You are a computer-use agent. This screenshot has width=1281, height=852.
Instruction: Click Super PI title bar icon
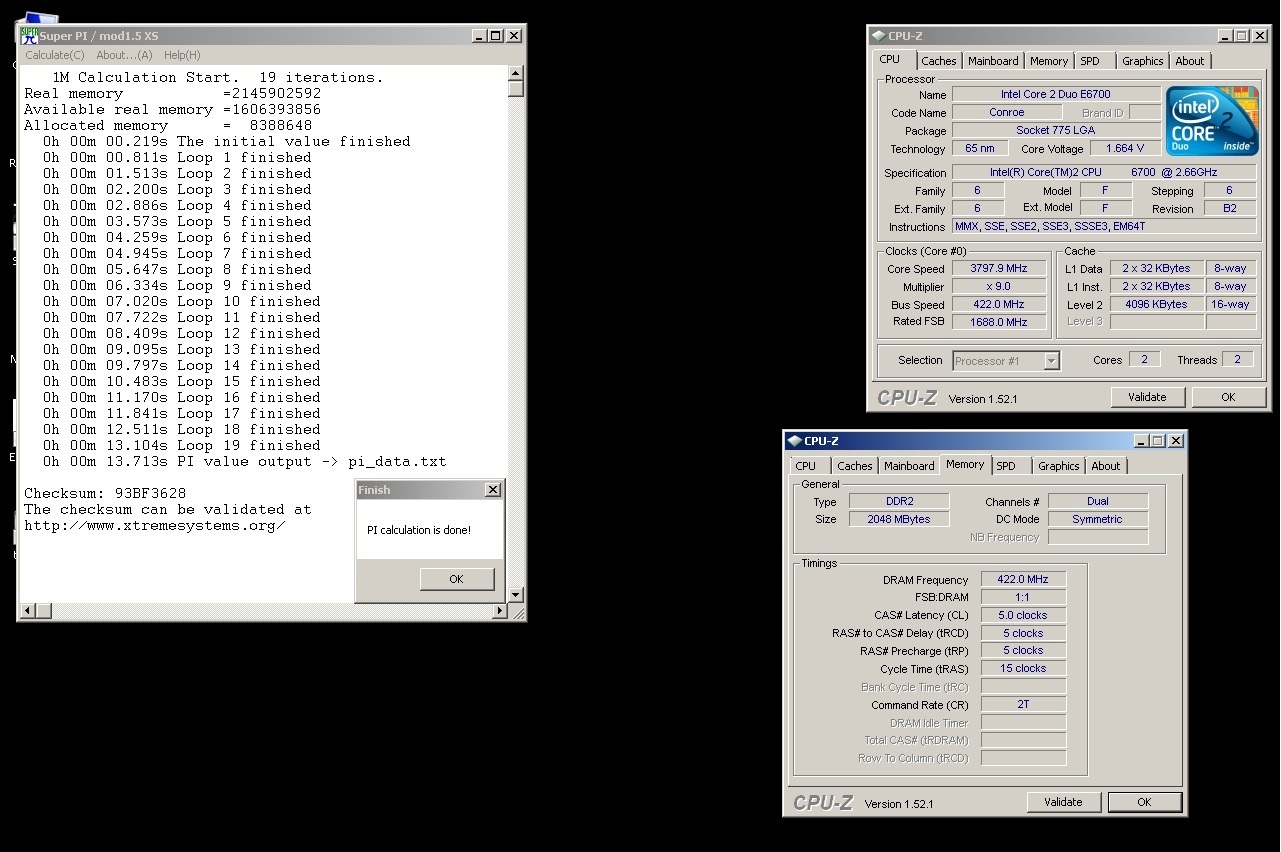[29, 35]
